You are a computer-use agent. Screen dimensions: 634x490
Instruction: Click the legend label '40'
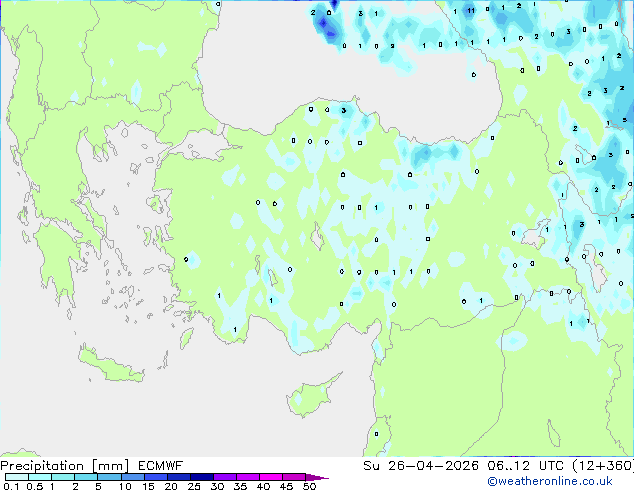click(x=264, y=486)
